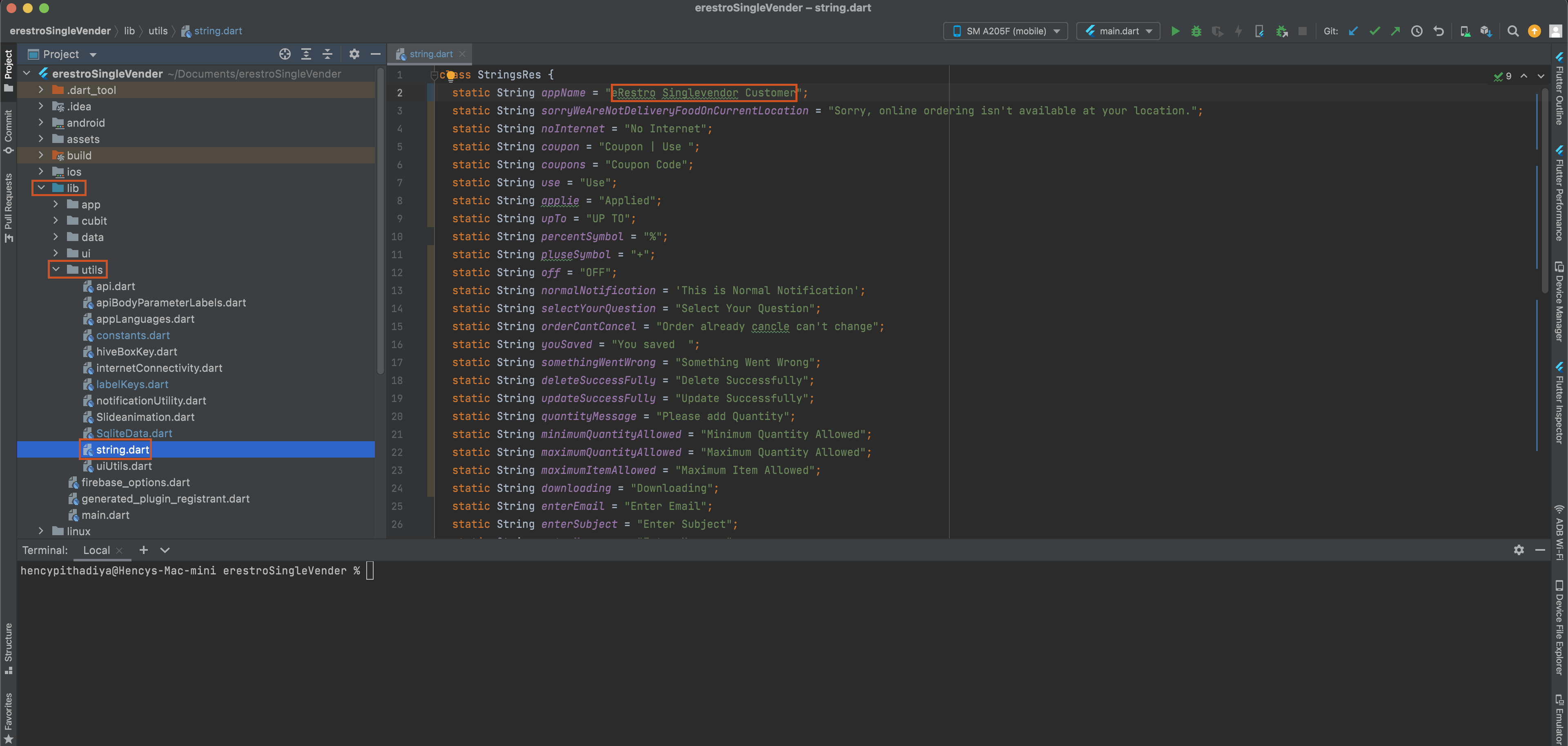1568x746 pixels.
Task: Open Flutter Inspector side tab
Action: point(1559,402)
